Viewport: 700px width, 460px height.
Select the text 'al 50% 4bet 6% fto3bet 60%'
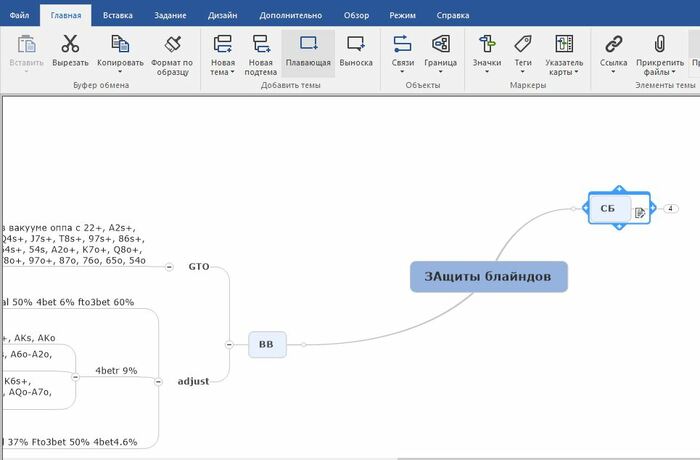67,302
